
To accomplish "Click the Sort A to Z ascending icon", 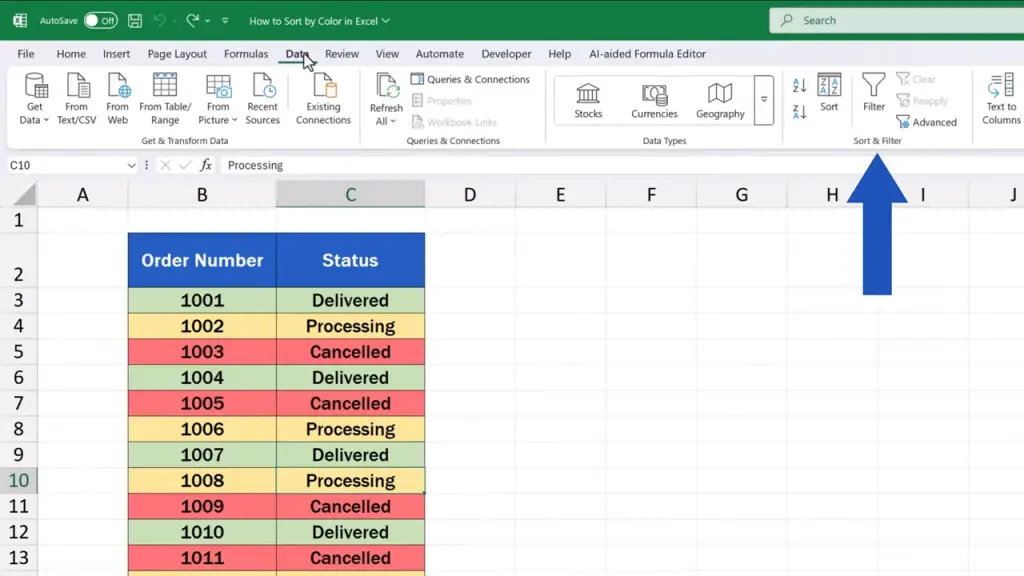I will 799,86.
